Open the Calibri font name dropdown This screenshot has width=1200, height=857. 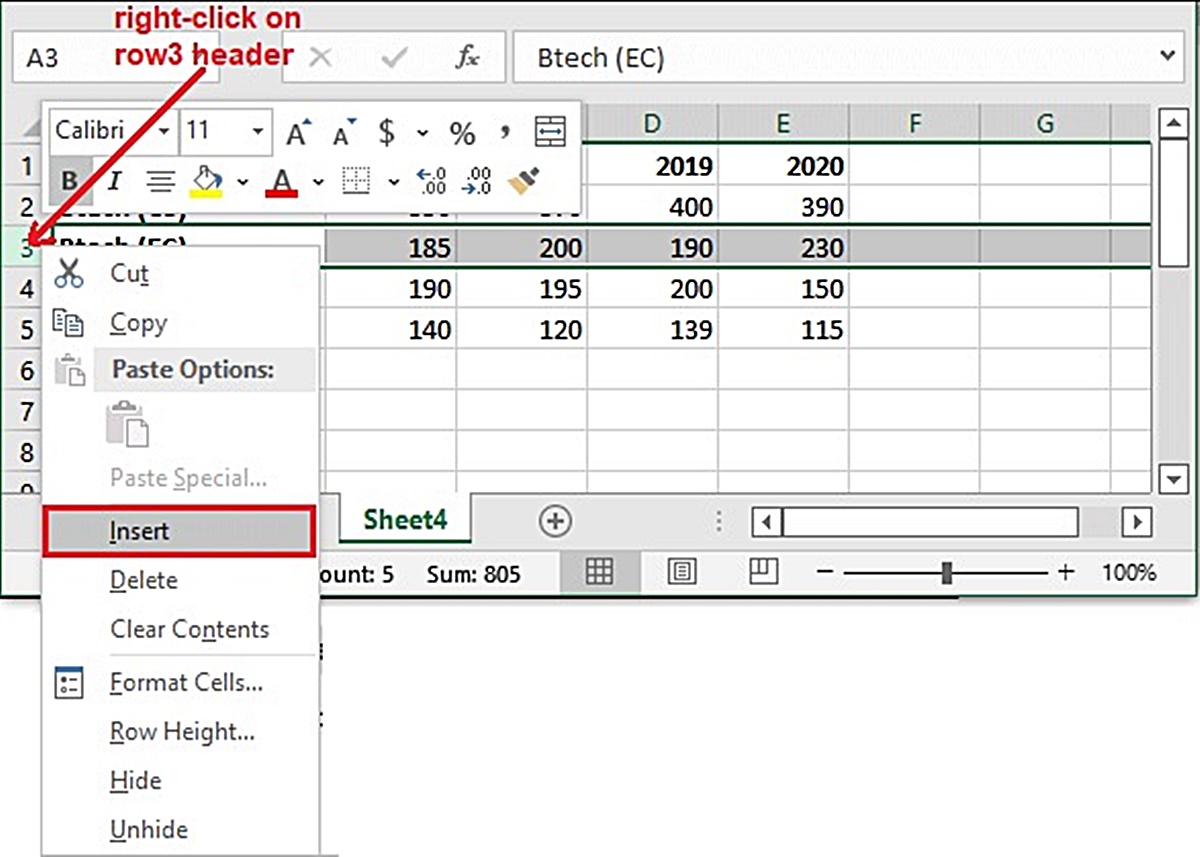click(x=163, y=132)
